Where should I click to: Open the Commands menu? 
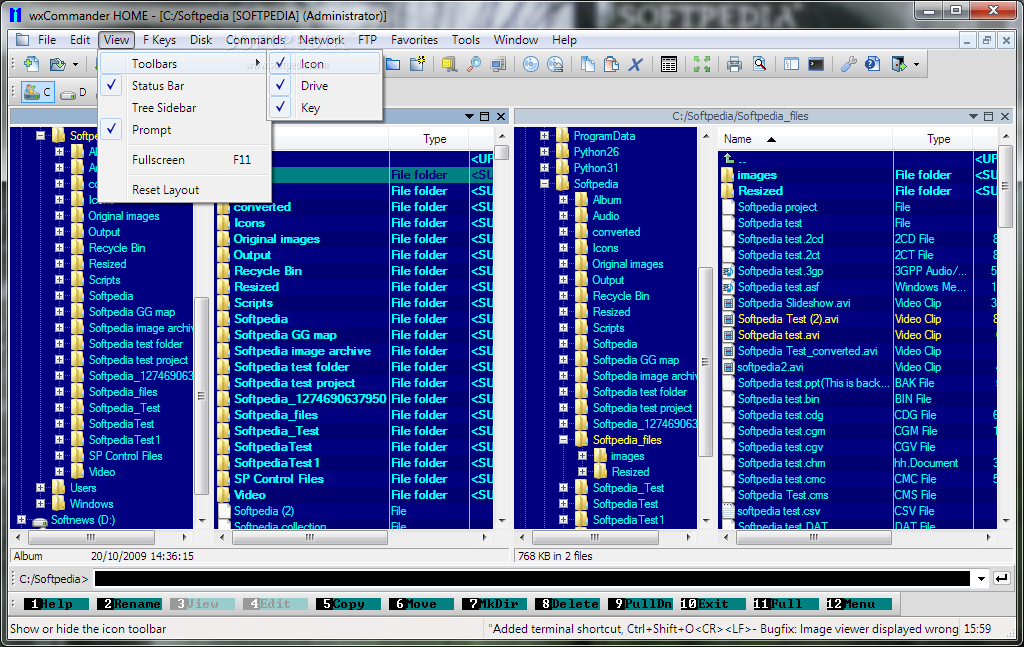255,40
